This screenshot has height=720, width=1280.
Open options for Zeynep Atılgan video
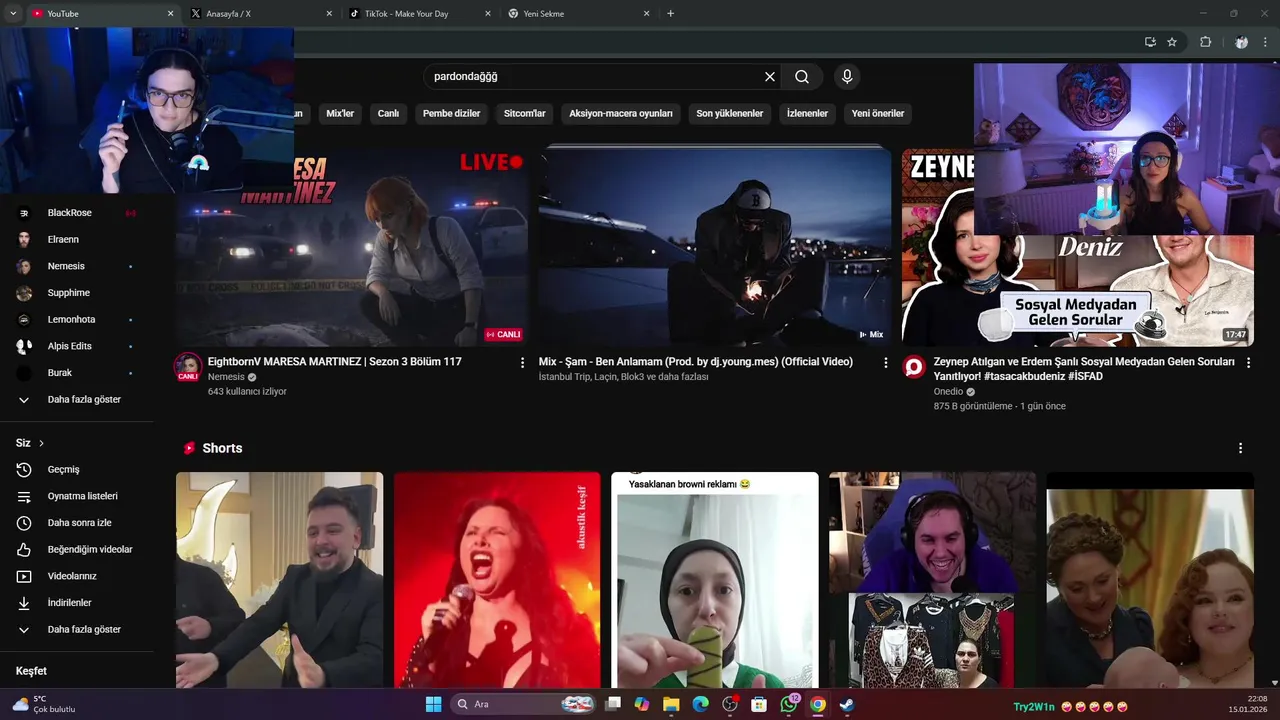(1248, 363)
